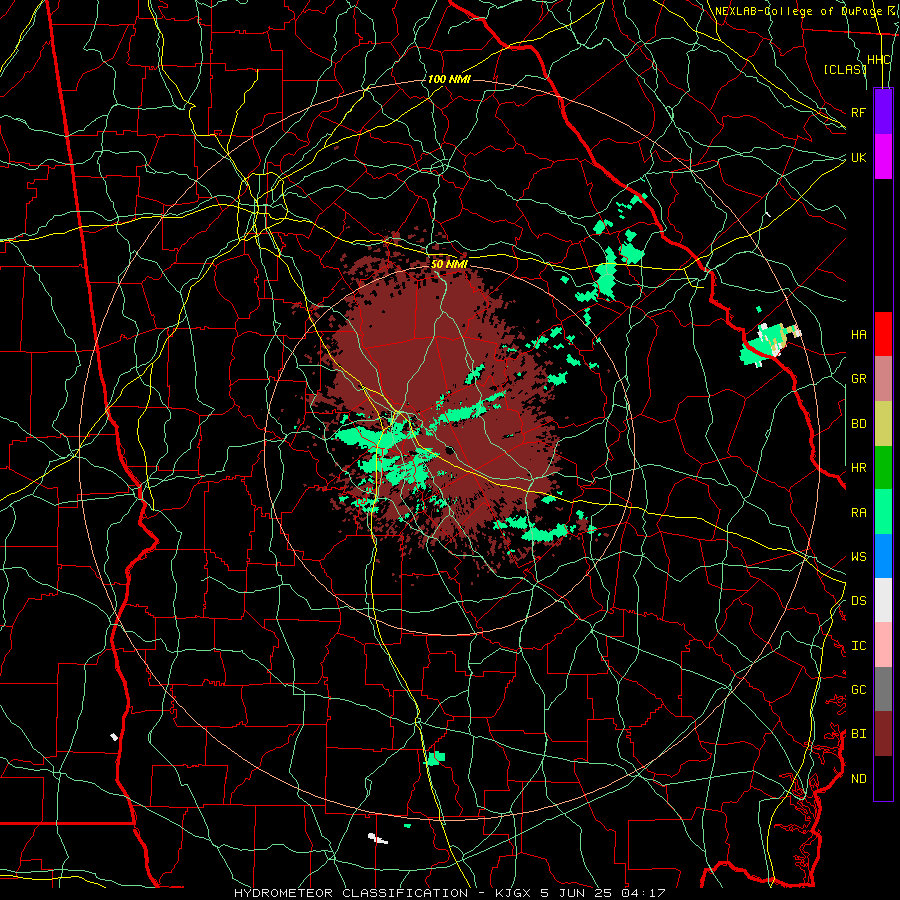Click the 'BI' legend label
900x900 pixels.
858,734
